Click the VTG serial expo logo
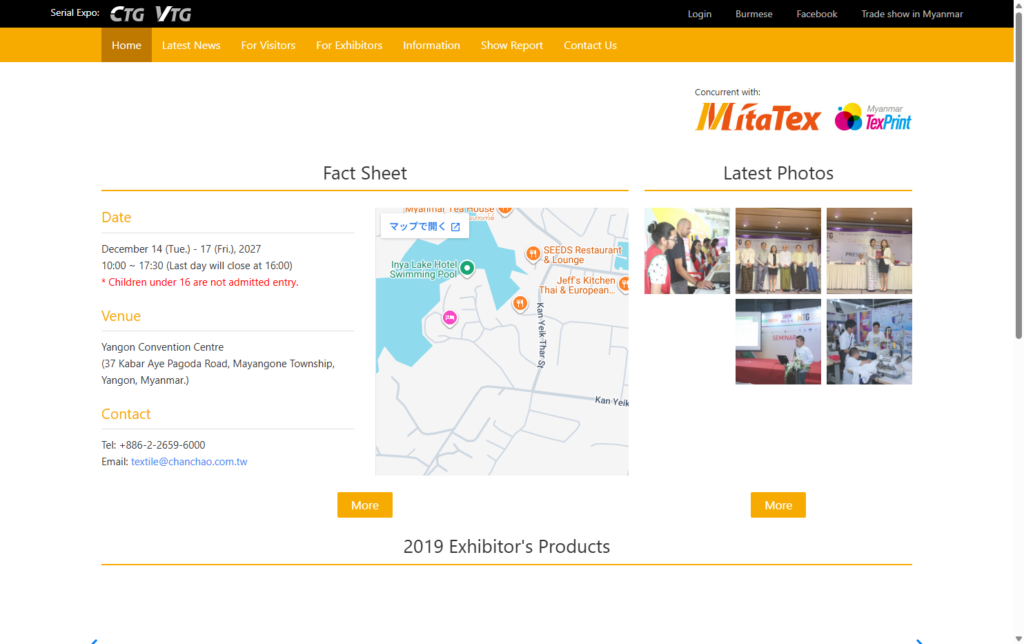Image resolution: width=1024 pixels, height=644 pixels. point(173,14)
